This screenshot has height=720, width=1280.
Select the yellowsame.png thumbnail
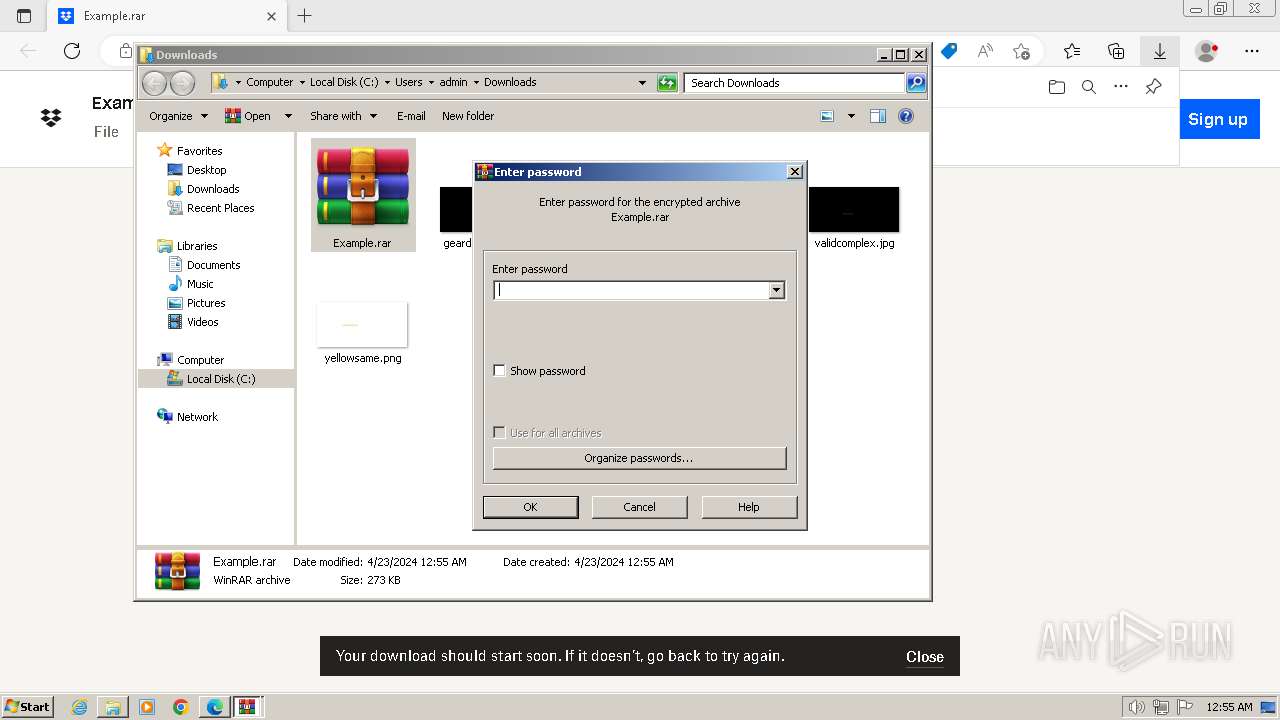(362, 325)
